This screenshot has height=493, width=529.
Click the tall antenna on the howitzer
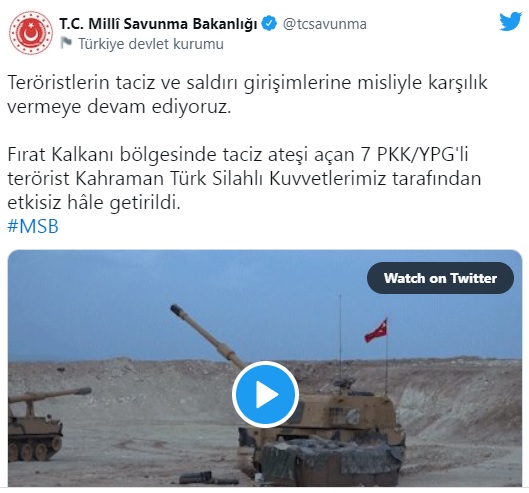tap(340, 337)
